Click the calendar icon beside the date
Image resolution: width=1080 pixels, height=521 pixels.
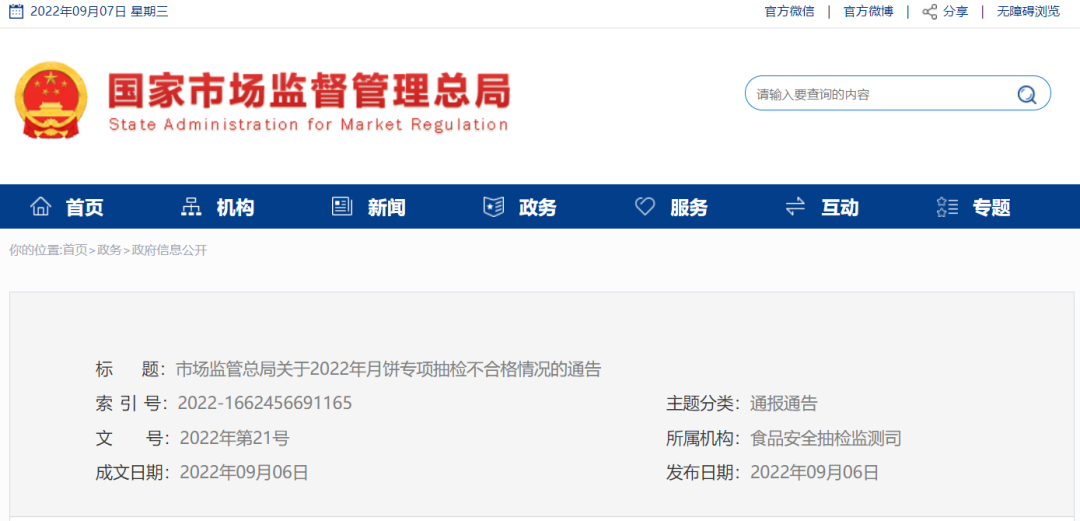coord(16,12)
